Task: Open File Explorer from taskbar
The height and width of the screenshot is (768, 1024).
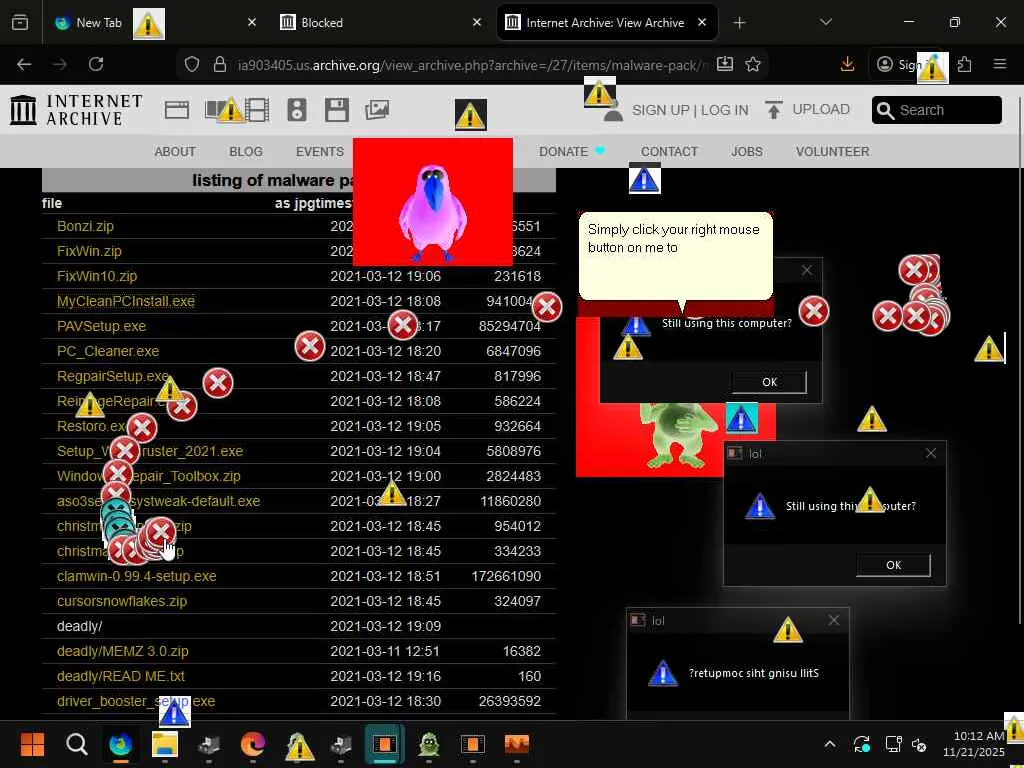Action: tap(165, 744)
